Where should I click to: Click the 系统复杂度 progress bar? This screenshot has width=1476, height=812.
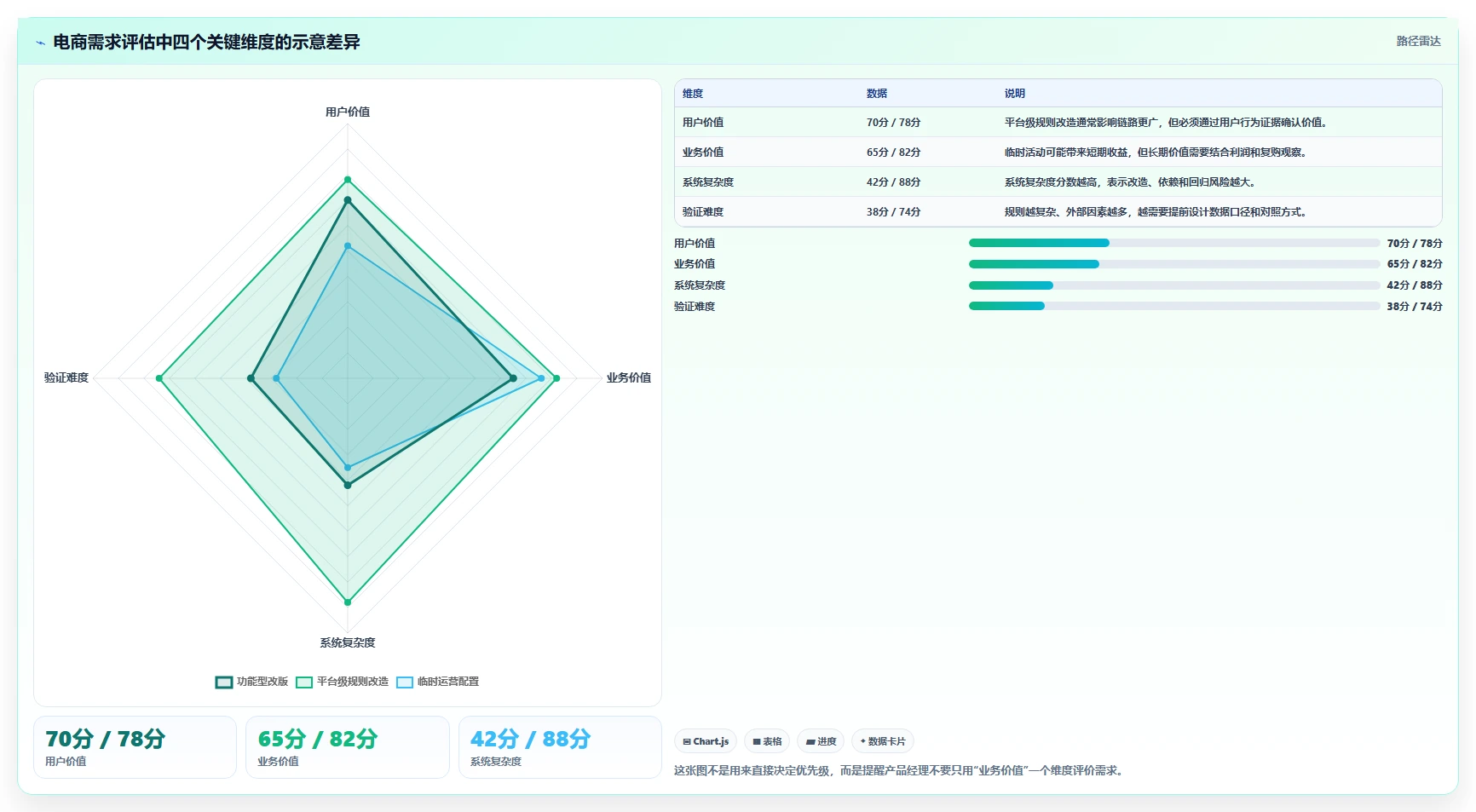(x=1174, y=285)
